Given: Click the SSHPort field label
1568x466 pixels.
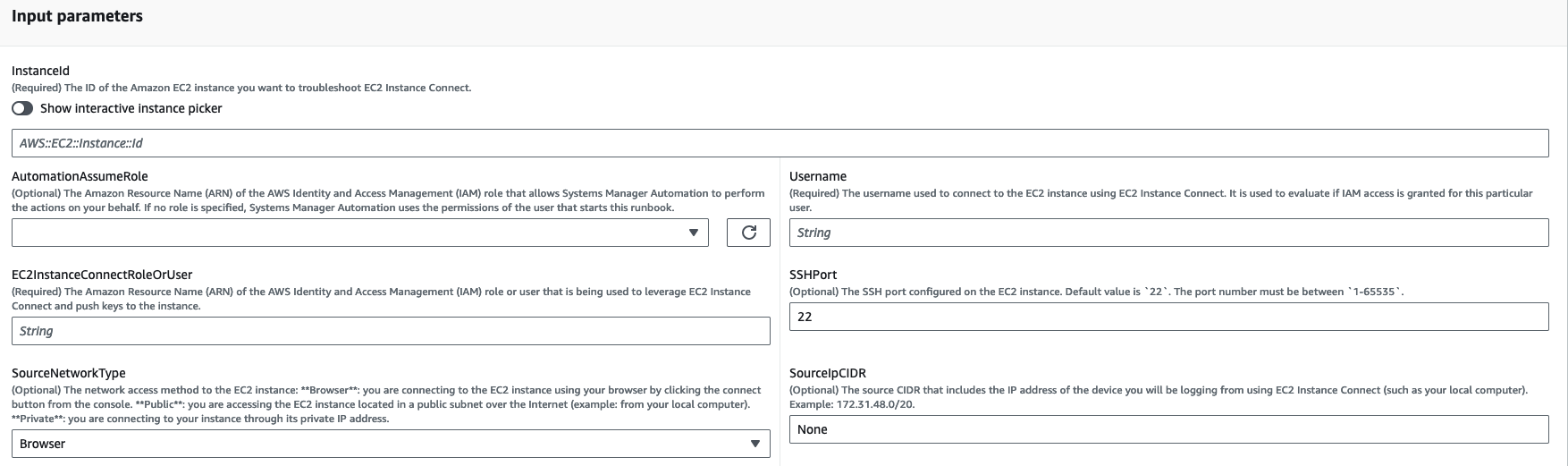Looking at the screenshot, I should (813, 275).
